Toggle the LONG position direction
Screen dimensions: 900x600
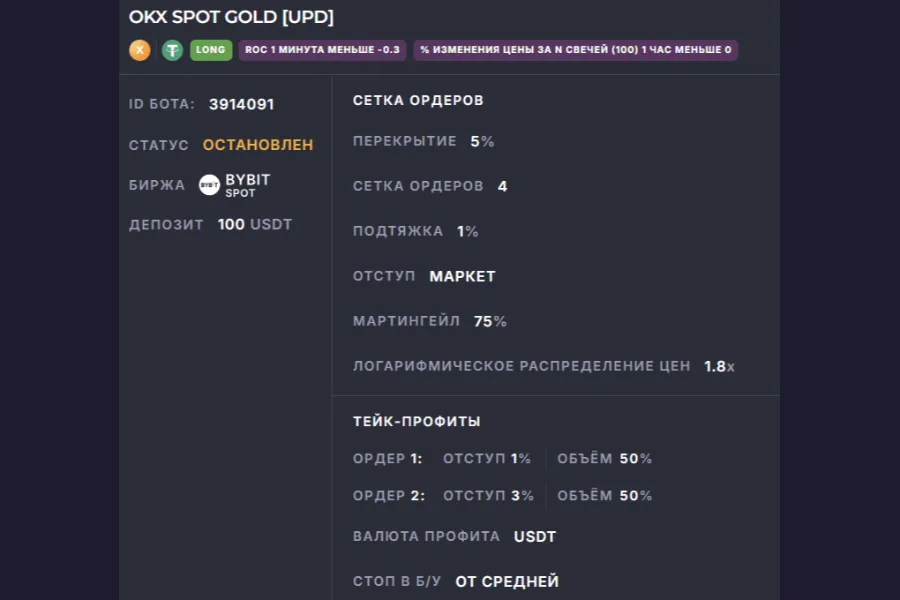click(x=210, y=49)
